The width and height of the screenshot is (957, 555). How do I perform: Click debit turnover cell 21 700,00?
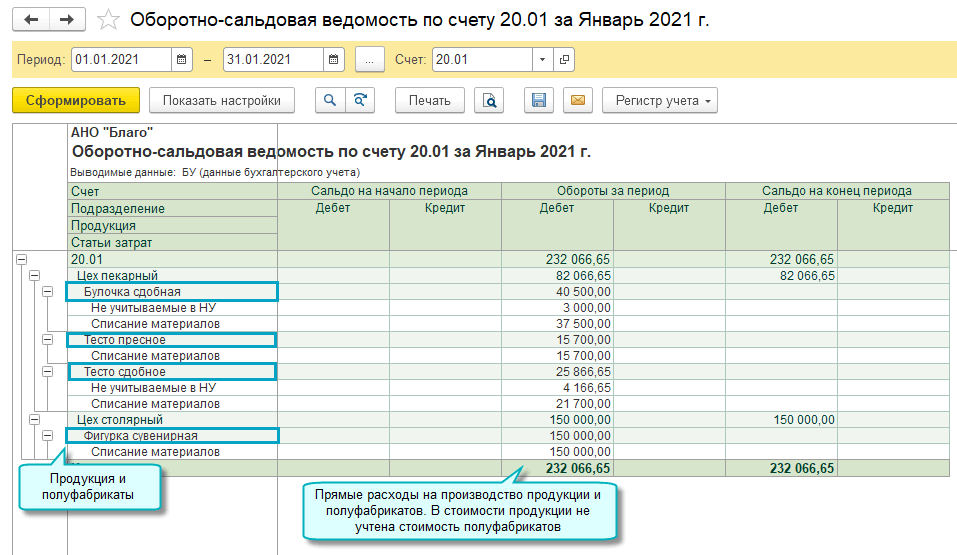pos(557,404)
